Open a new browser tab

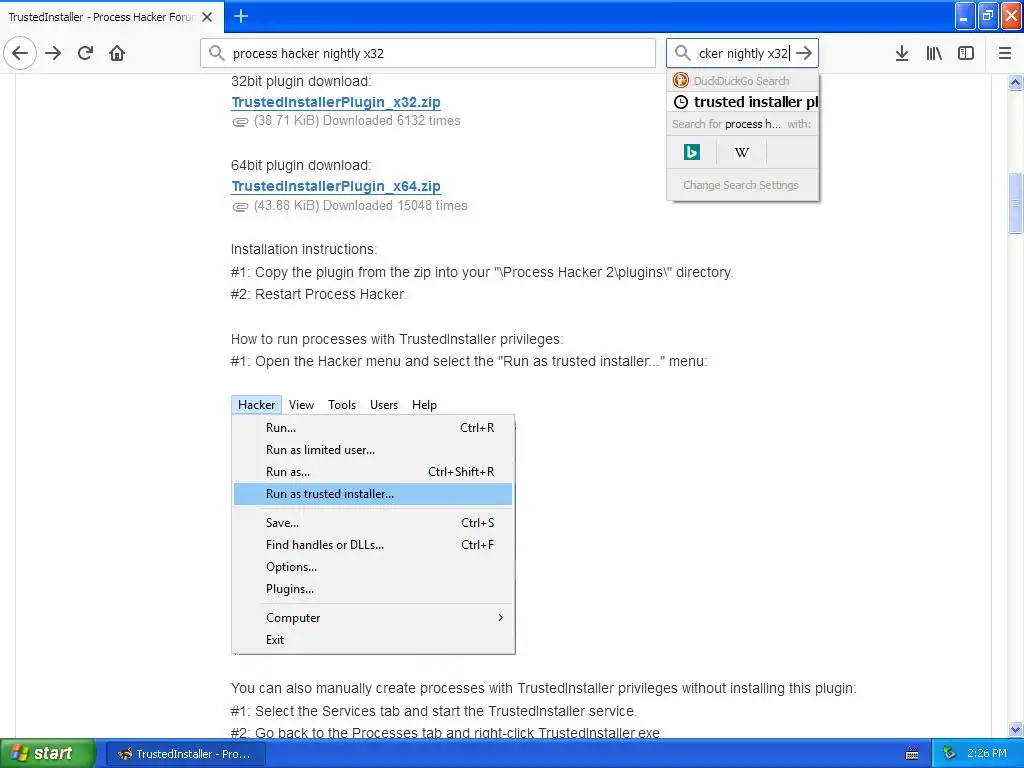[241, 16]
